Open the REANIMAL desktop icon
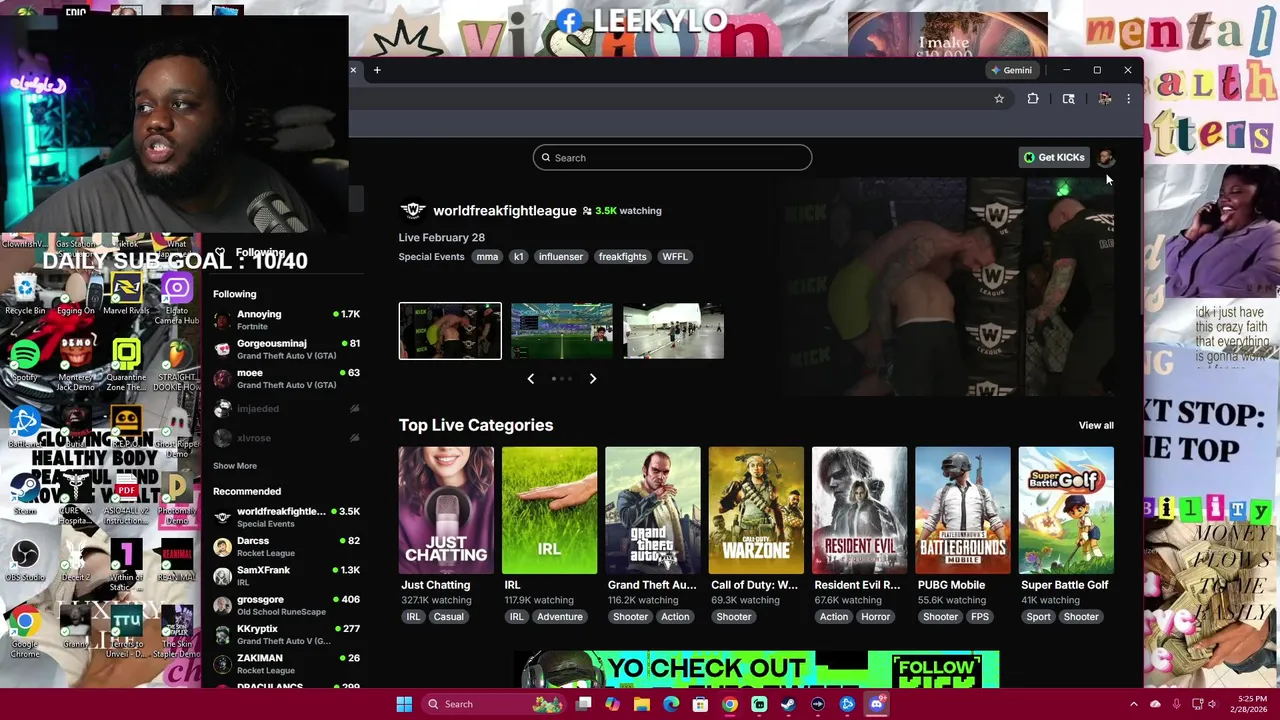 click(177, 560)
